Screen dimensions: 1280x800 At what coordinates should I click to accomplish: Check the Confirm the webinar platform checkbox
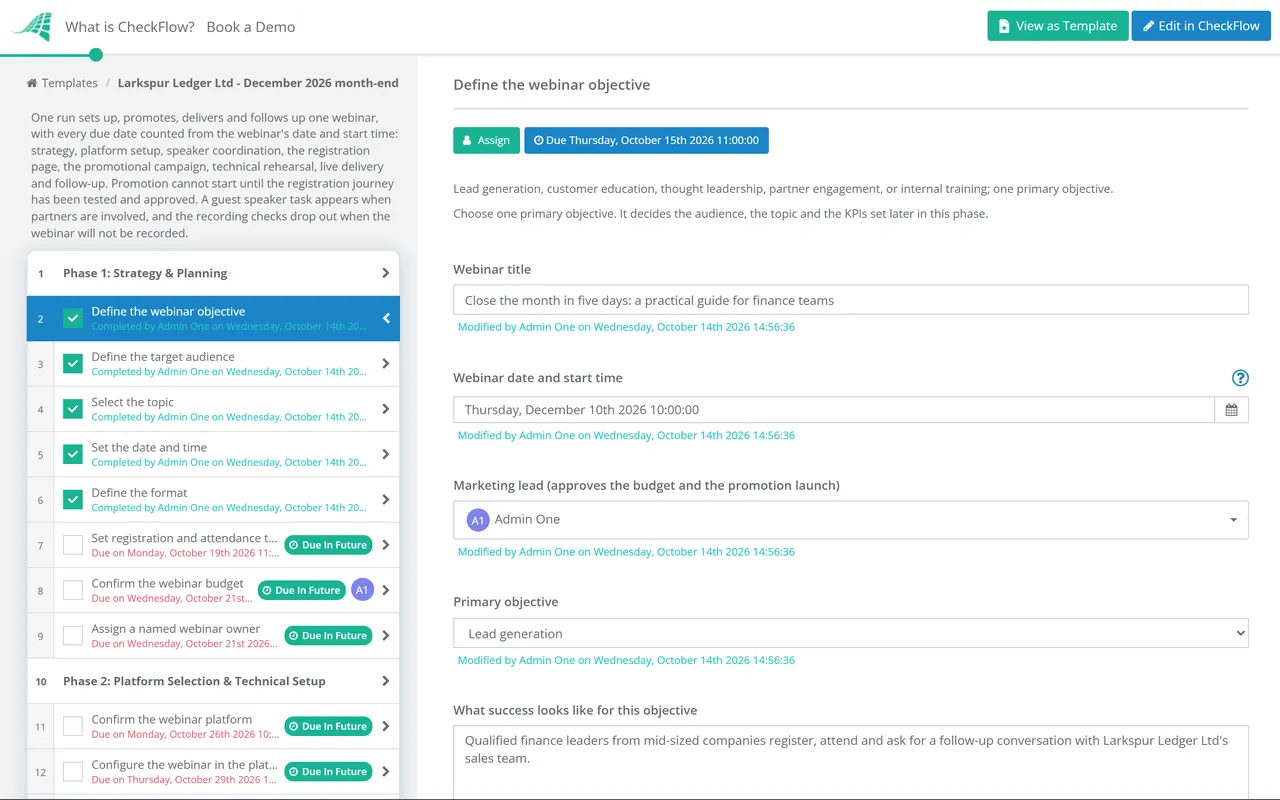[x=73, y=726]
